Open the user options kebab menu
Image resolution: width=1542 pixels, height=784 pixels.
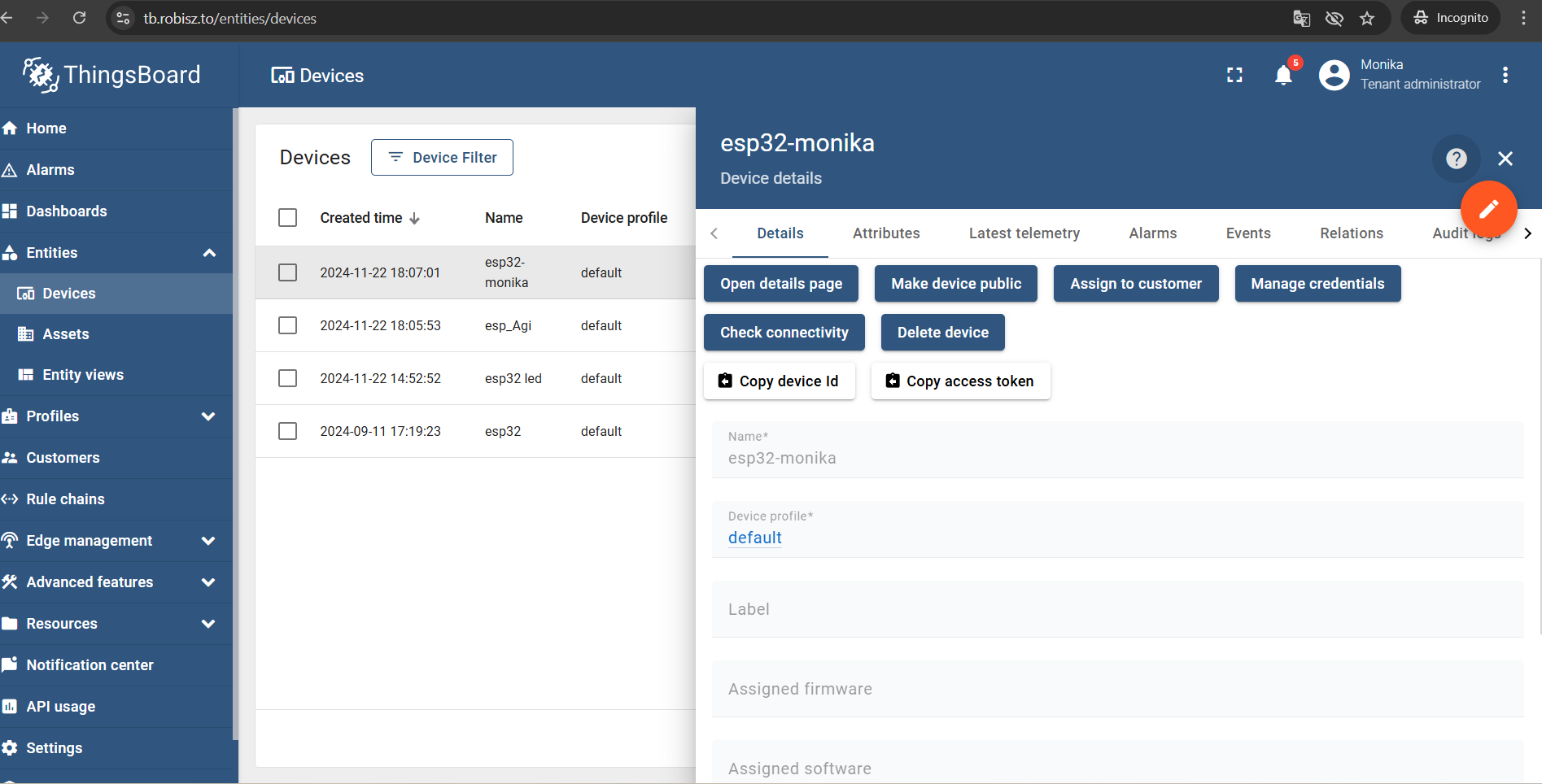coord(1505,75)
